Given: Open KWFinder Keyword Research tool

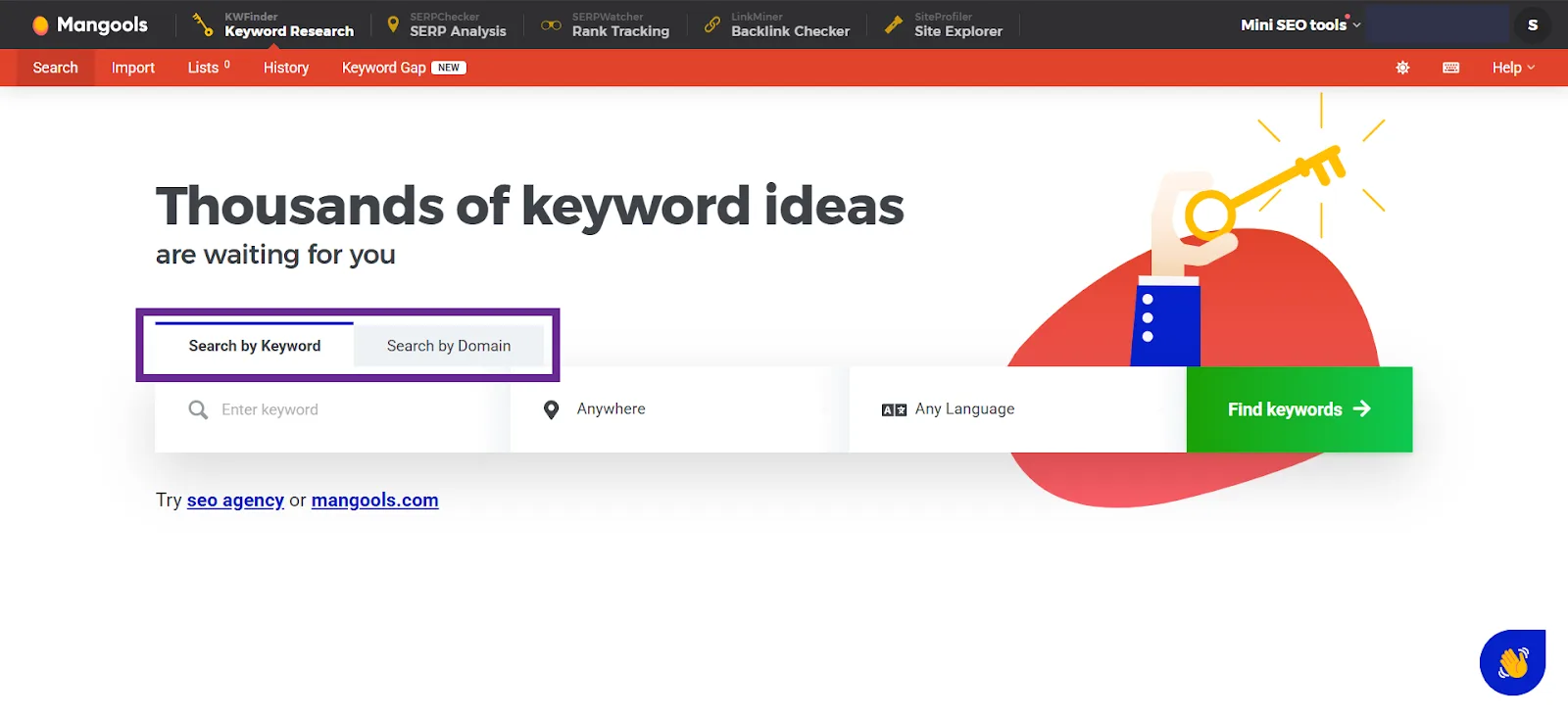Looking at the screenshot, I should click(x=273, y=24).
